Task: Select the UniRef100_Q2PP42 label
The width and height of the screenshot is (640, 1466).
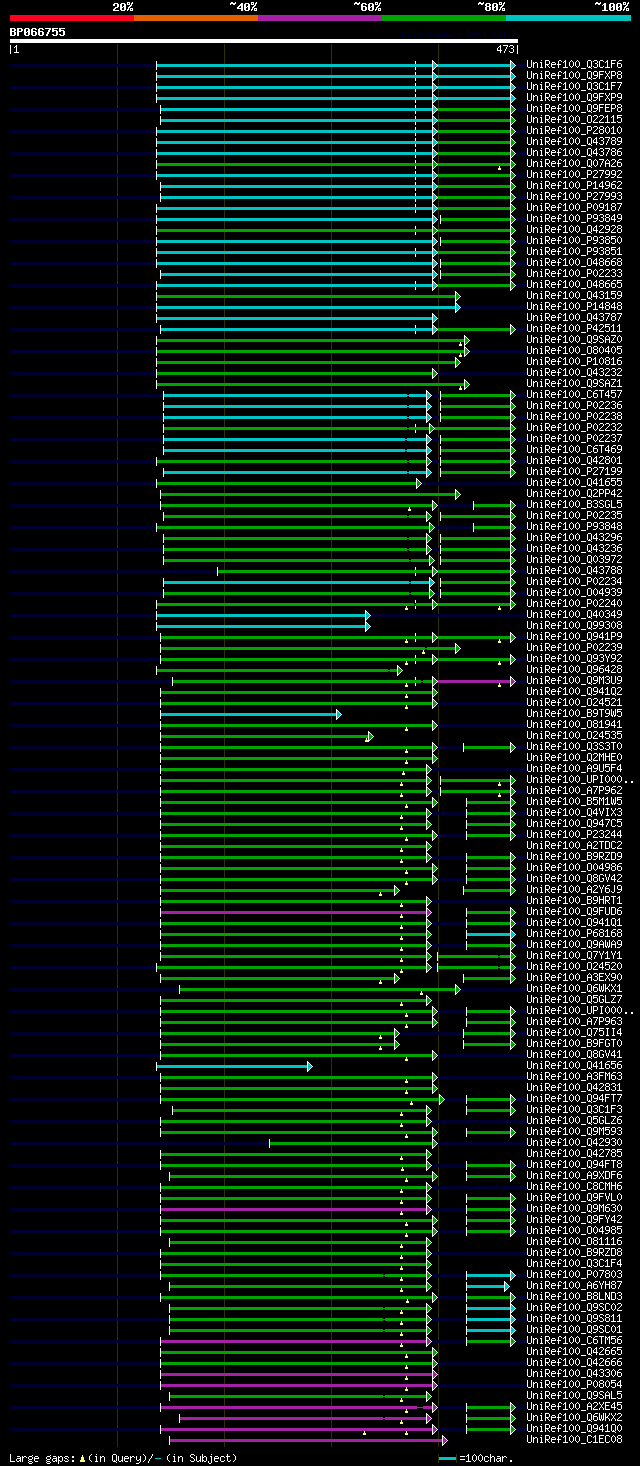Action: pyautogui.click(x=574, y=493)
